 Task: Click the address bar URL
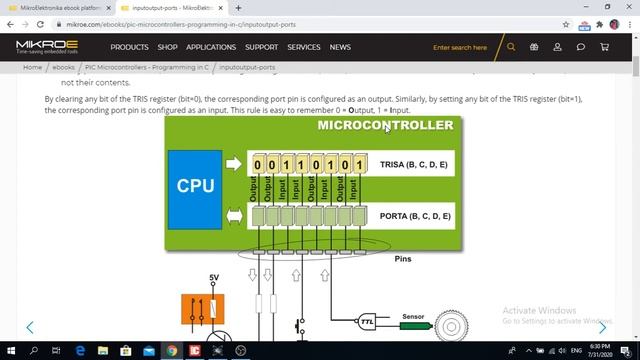(x=181, y=24)
